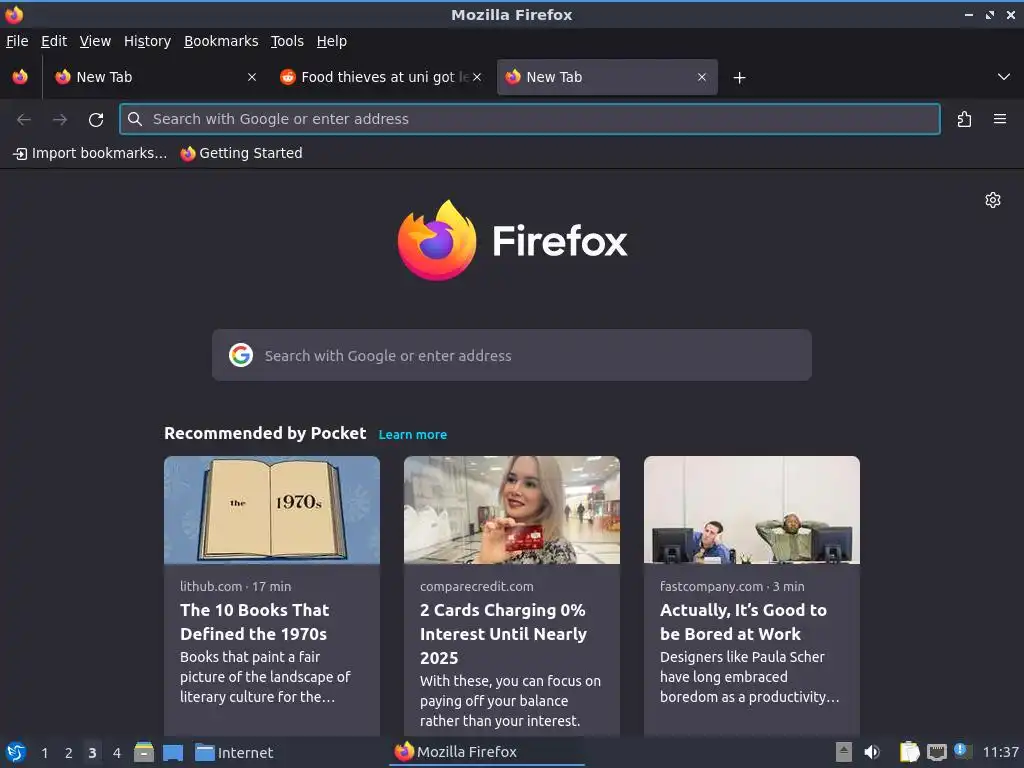
Task: Go back with the back arrow
Action: point(24,120)
